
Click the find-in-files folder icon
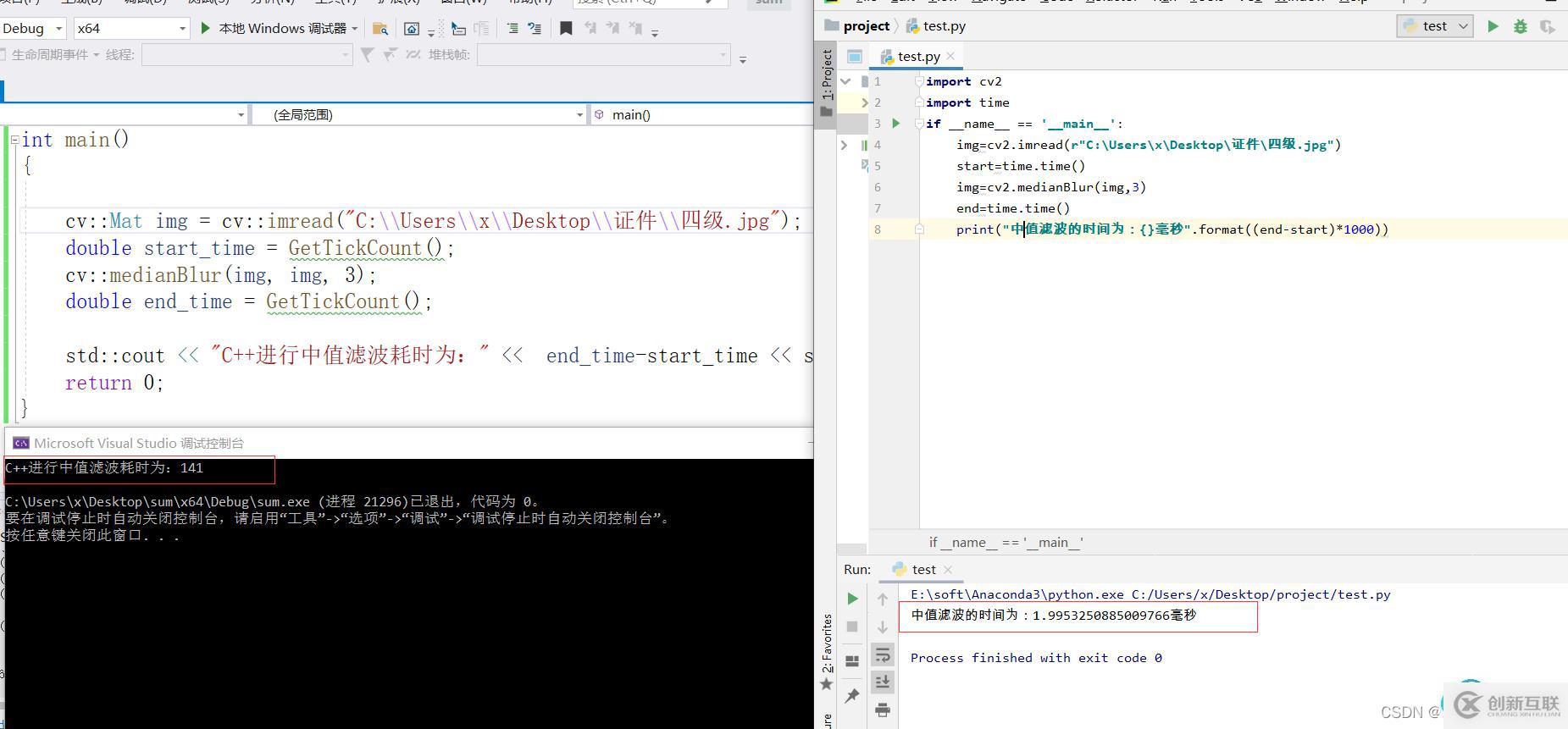380,29
